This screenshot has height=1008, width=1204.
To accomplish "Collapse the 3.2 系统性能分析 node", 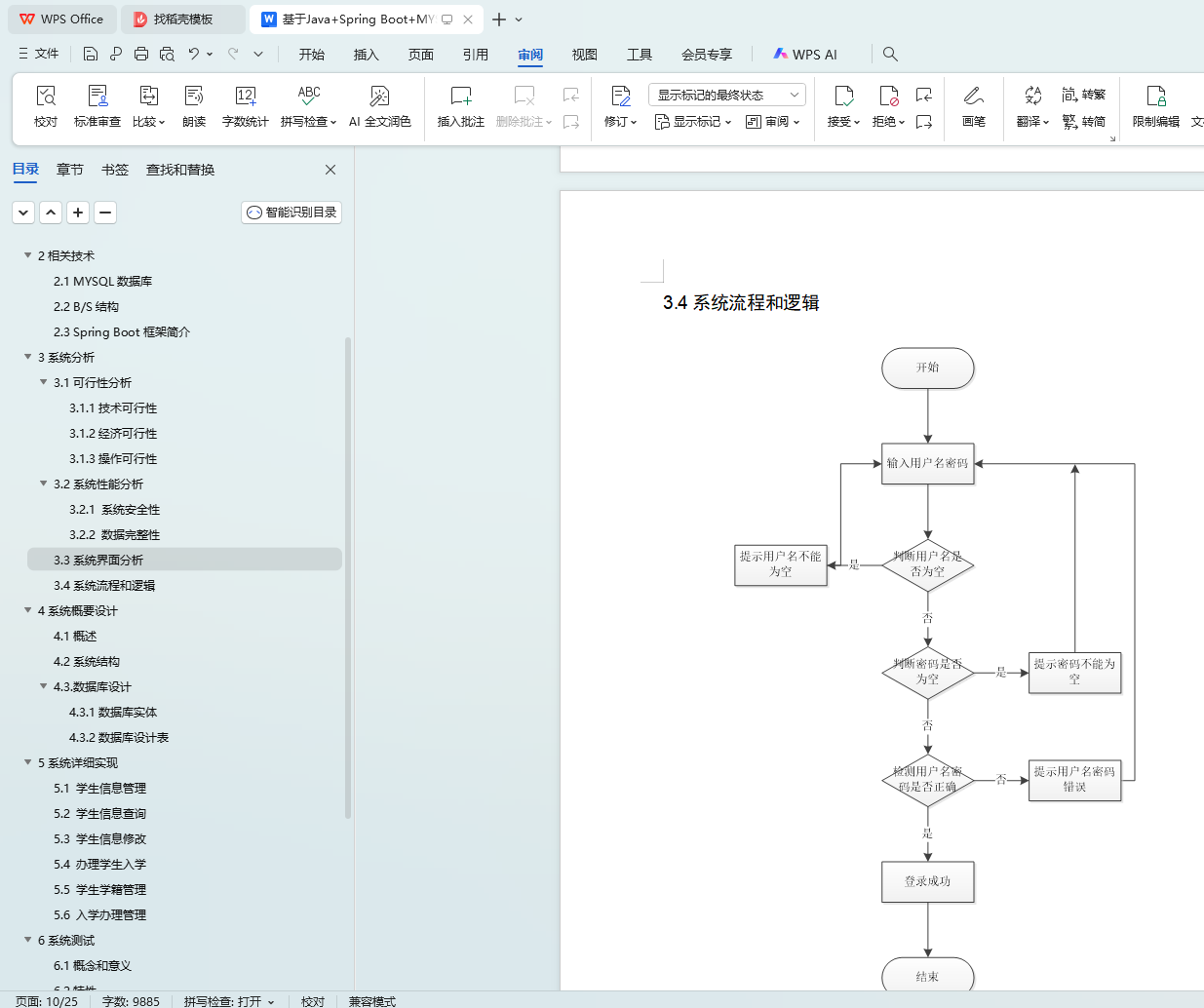I will tap(44, 484).
